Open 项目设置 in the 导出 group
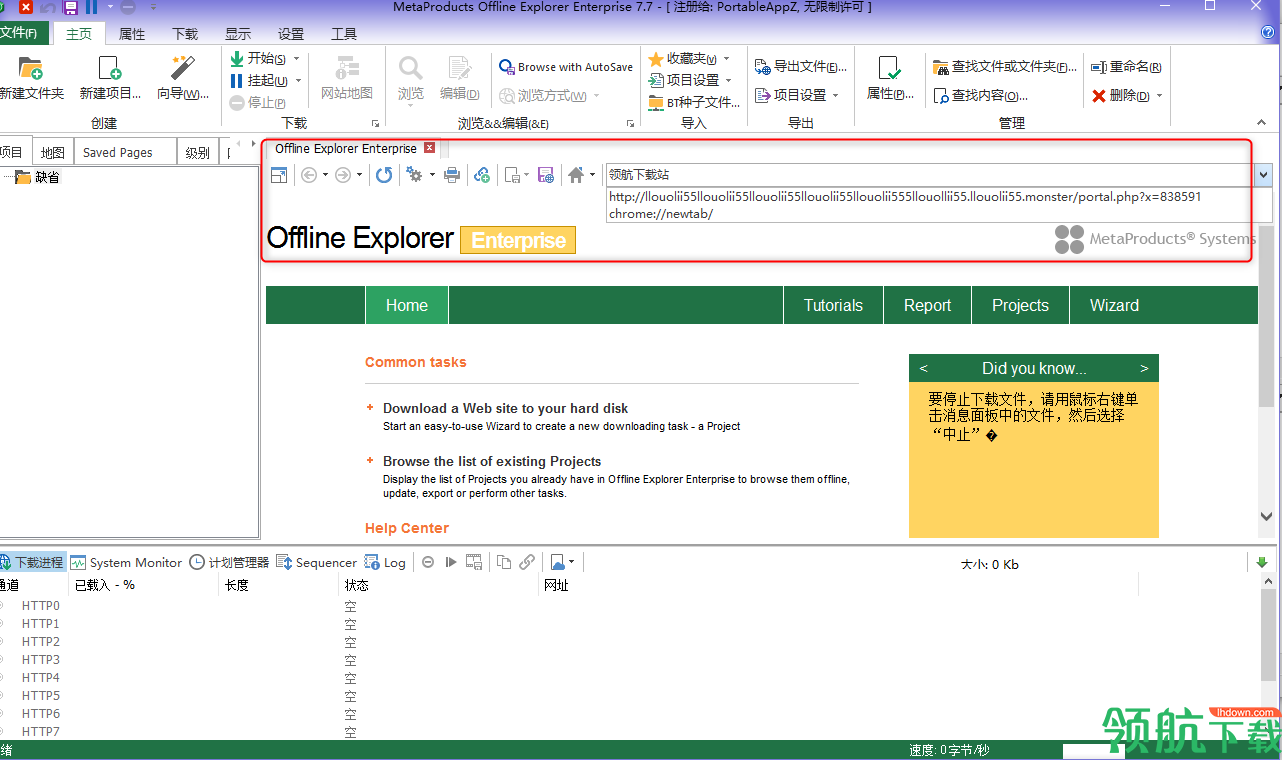The height and width of the screenshot is (760, 1282). pos(797,95)
